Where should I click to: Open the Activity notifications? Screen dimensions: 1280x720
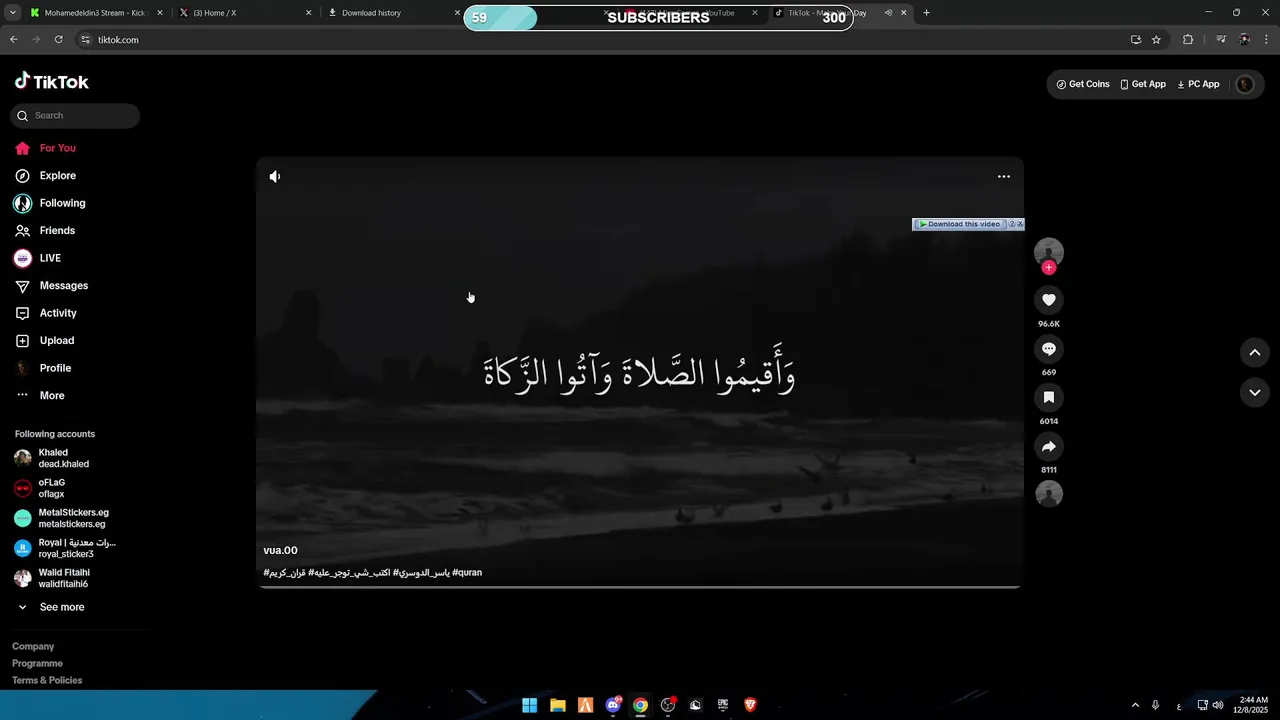click(46, 313)
